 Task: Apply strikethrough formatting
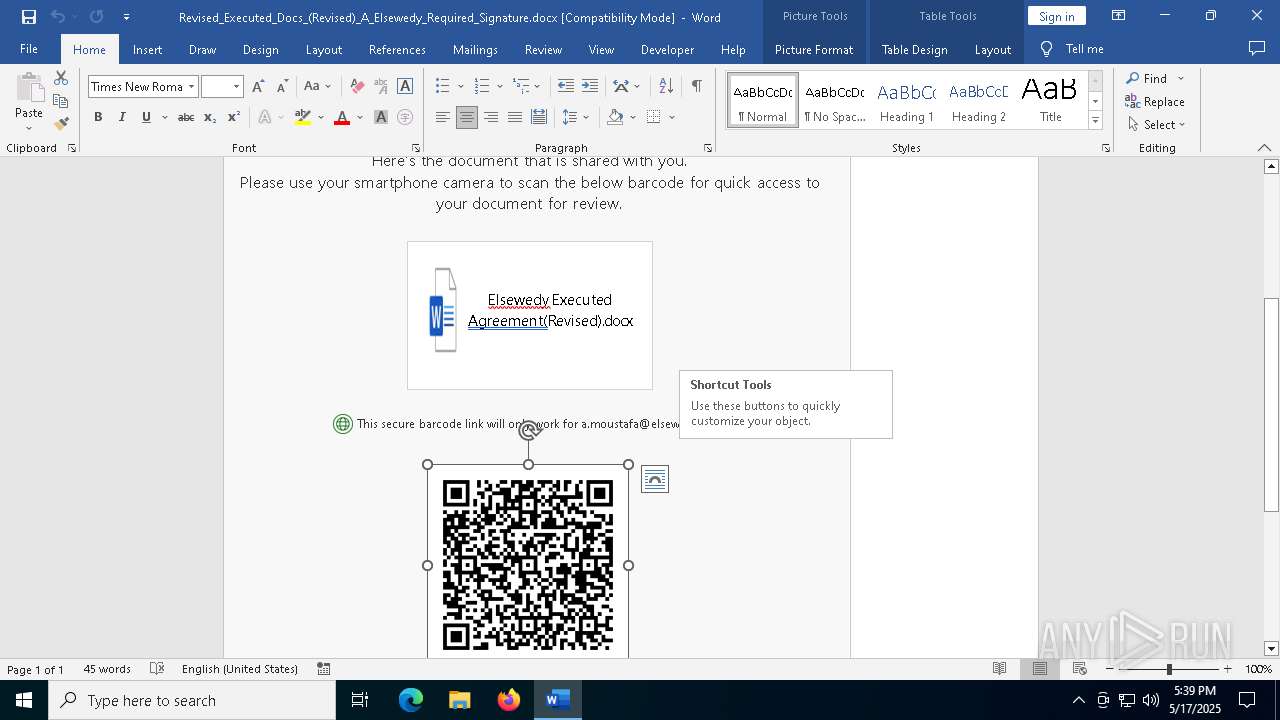click(x=186, y=117)
